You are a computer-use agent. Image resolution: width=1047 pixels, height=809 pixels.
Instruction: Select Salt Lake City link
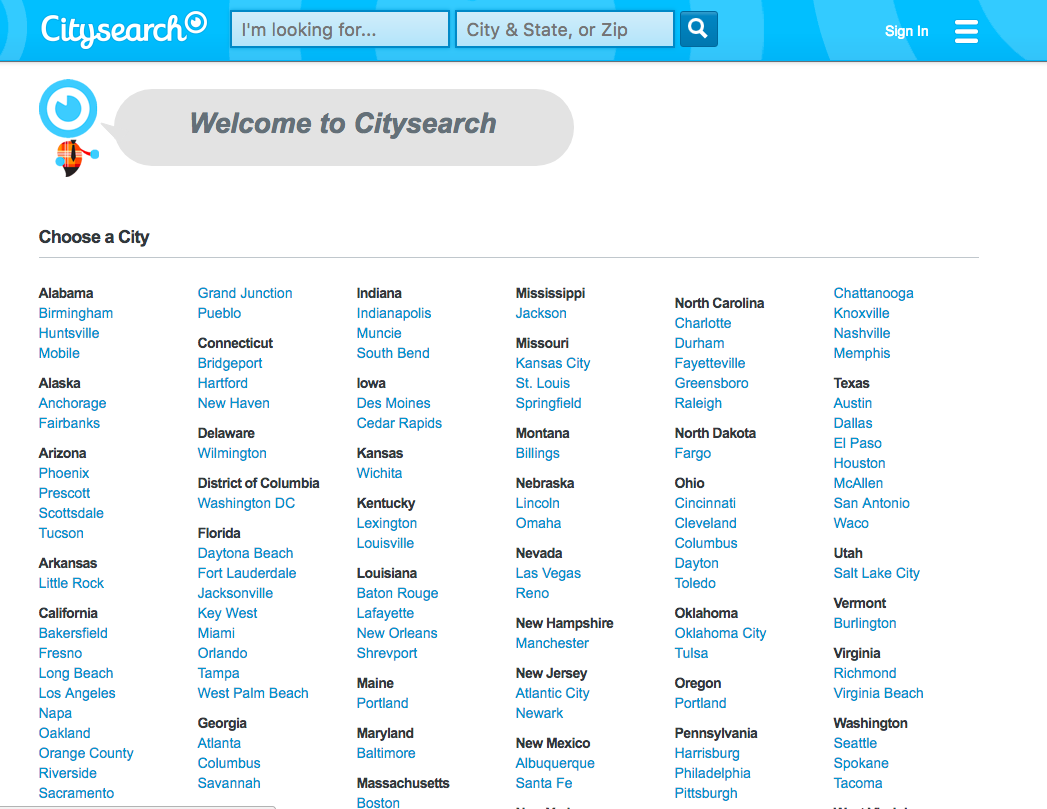(x=876, y=573)
